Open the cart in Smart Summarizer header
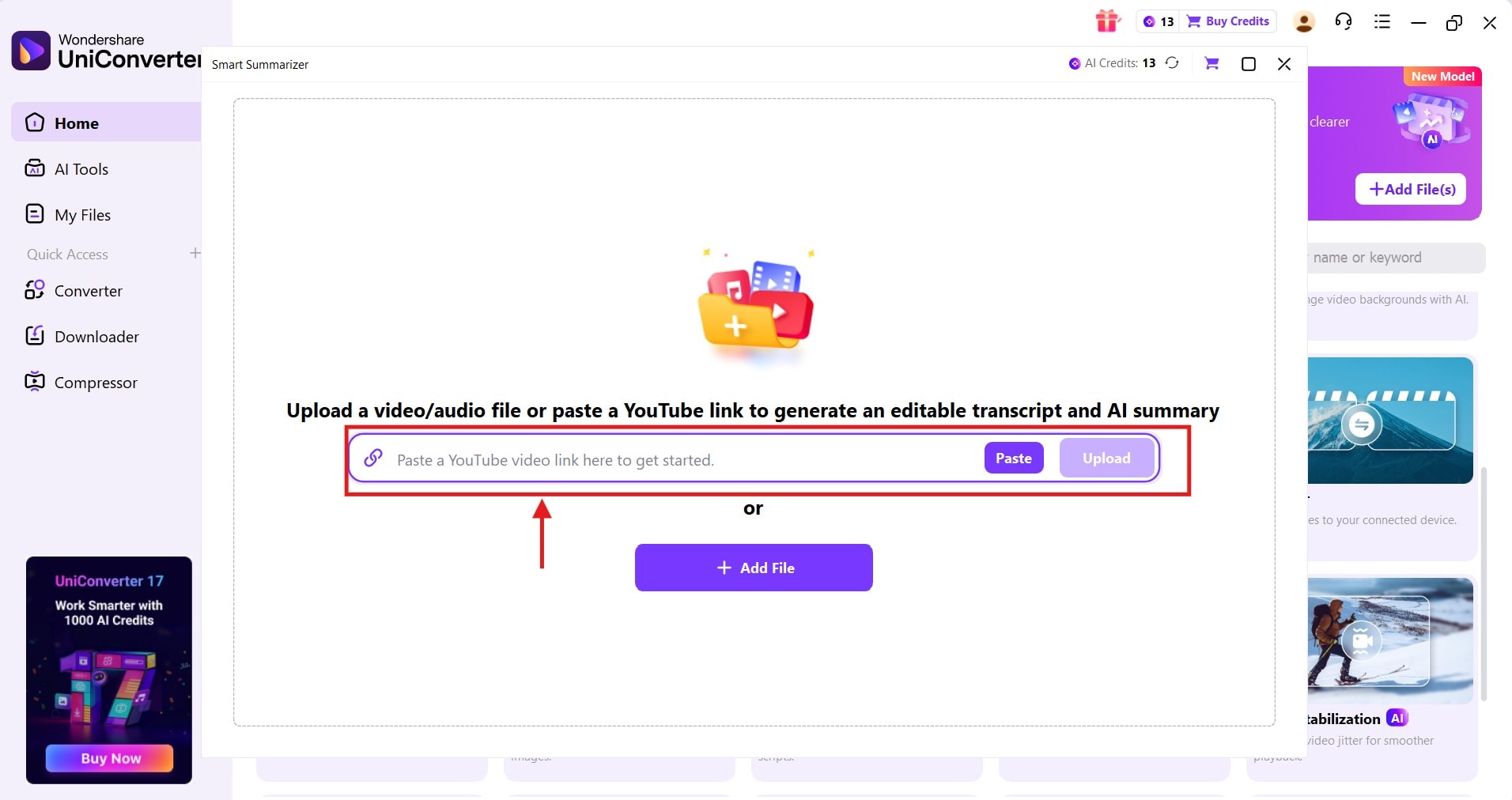Image resolution: width=1512 pixels, height=800 pixels. [1211, 63]
